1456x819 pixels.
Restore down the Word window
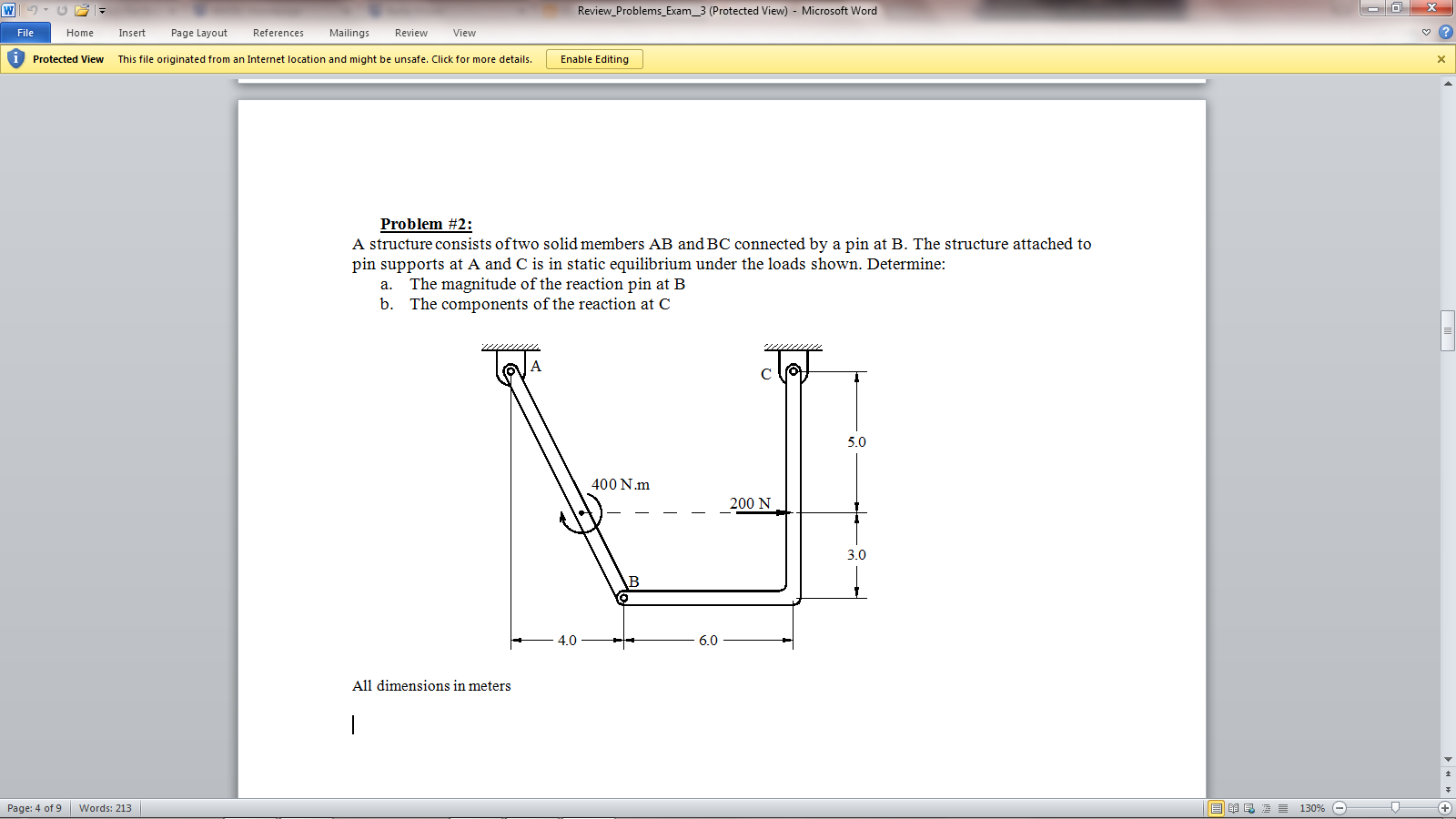pos(1397,8)
